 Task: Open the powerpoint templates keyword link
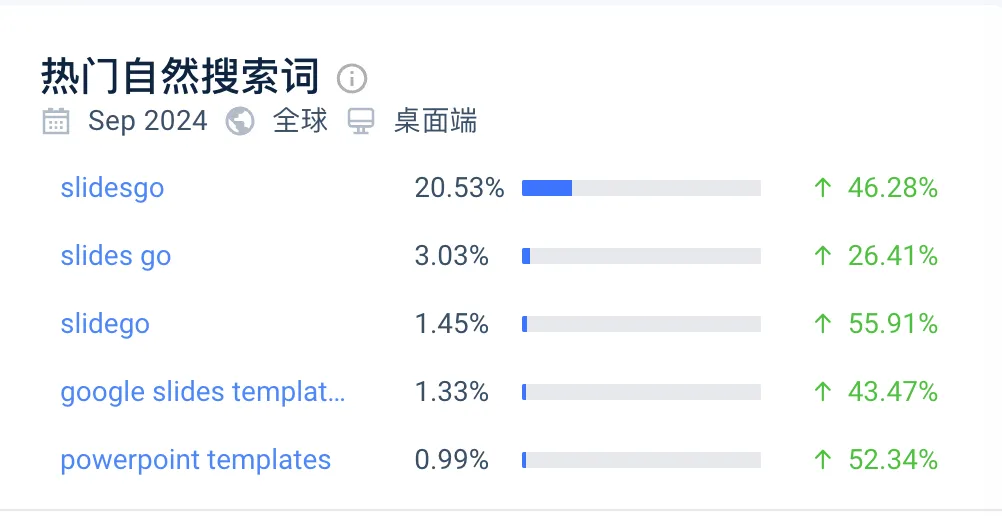(x=196, y=460)
